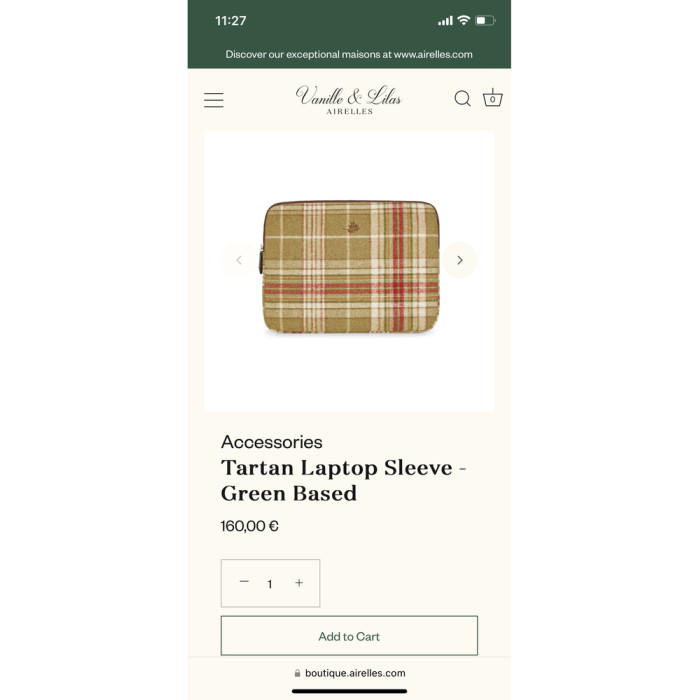The image size is (700, 700).
Task: Tap the Vanille & Lilas Airelles logo
Action: pyautogui.click(x=349, y=100)
